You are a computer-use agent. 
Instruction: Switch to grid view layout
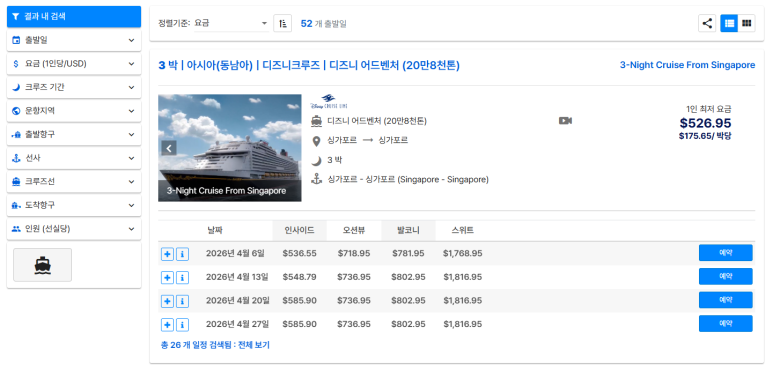tap(746, 23)
